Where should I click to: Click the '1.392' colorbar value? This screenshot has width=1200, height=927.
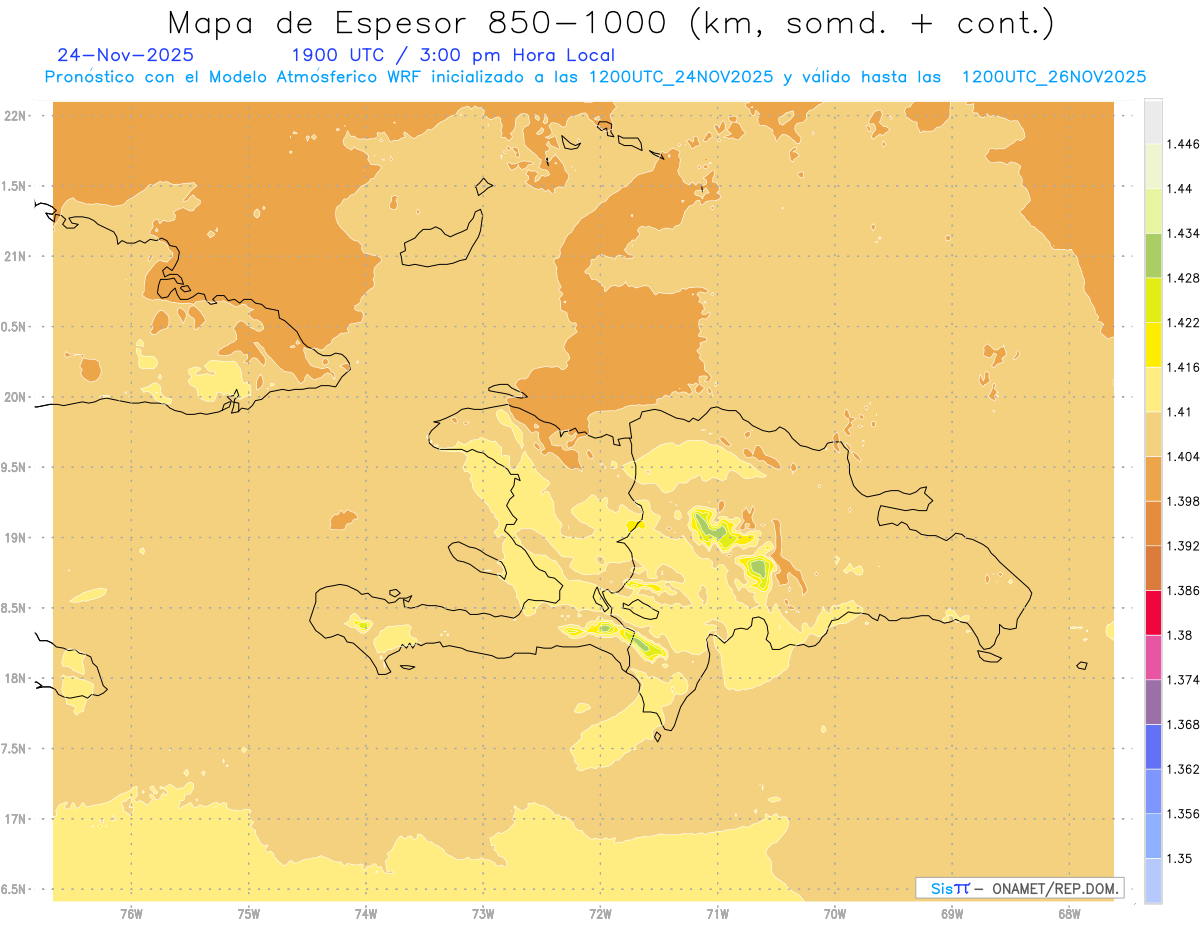coord(1183,546)
